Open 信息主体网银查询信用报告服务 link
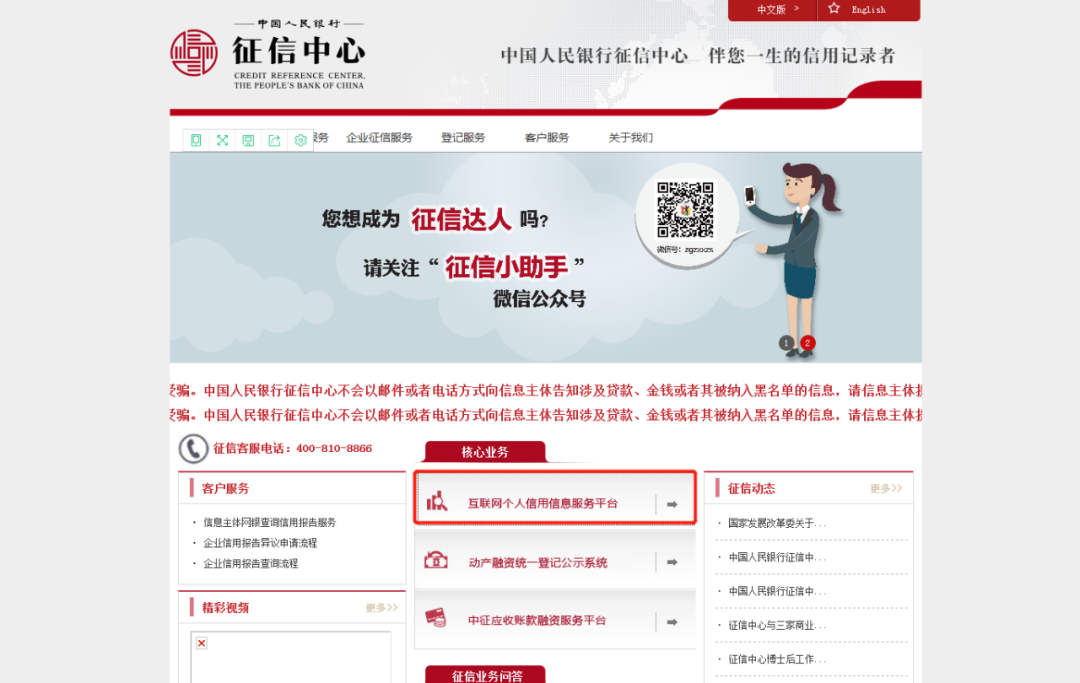 pyautogui.click(x=269, y=523)
